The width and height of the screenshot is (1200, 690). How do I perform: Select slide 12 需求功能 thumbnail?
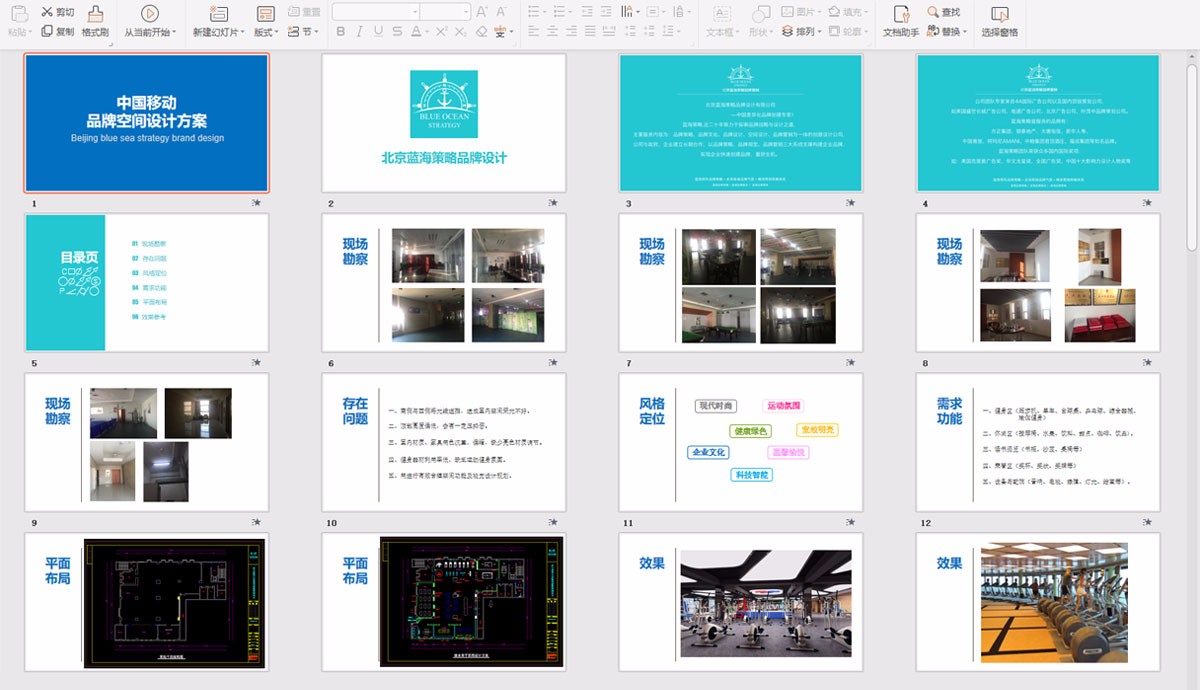[1038, 443]
